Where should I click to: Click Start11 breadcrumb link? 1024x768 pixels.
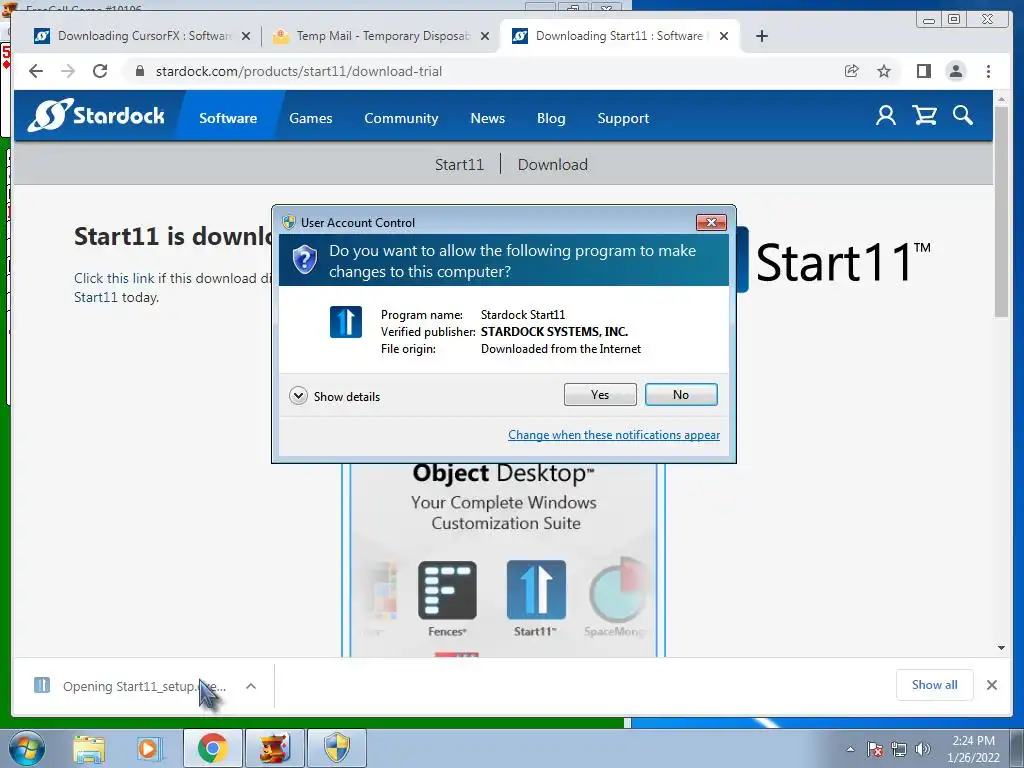(x=459, y=165)
